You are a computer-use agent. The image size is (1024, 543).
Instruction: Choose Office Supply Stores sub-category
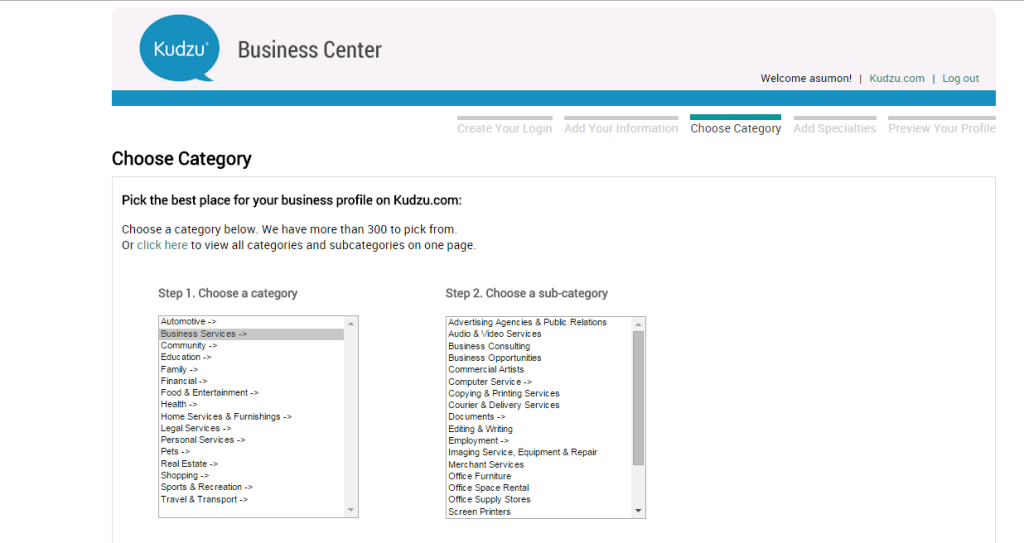point(539,500)
